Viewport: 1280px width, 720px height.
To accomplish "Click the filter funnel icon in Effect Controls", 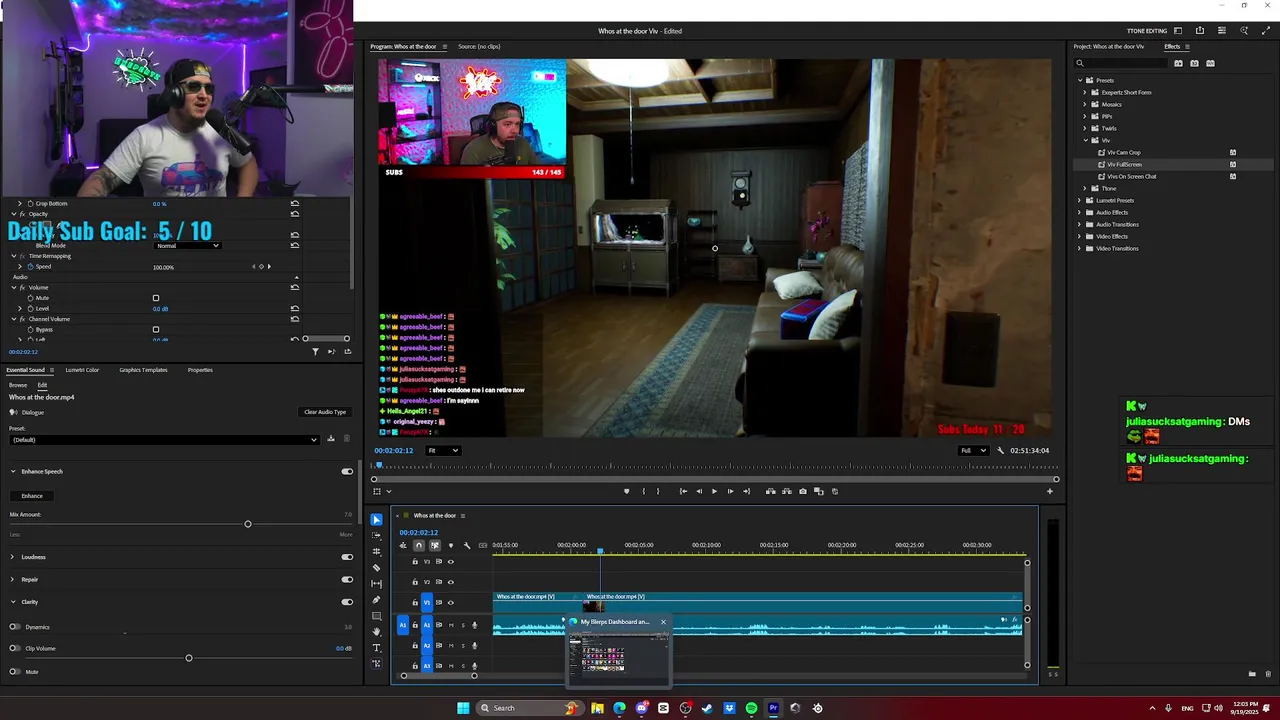I will click(315, 351).
